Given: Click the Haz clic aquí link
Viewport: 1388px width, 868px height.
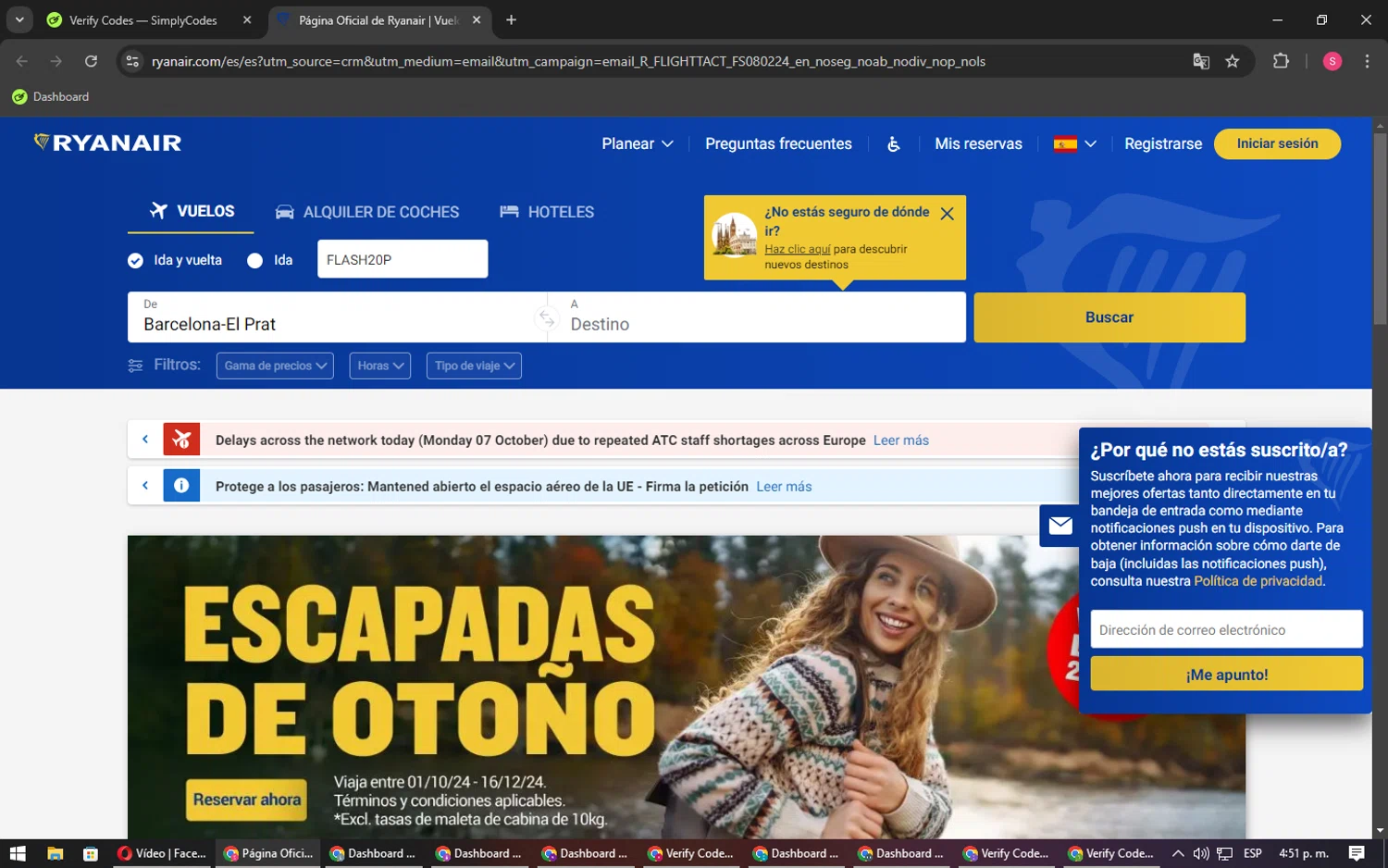Looking at the screenshot, I should [x=798, y=249].
